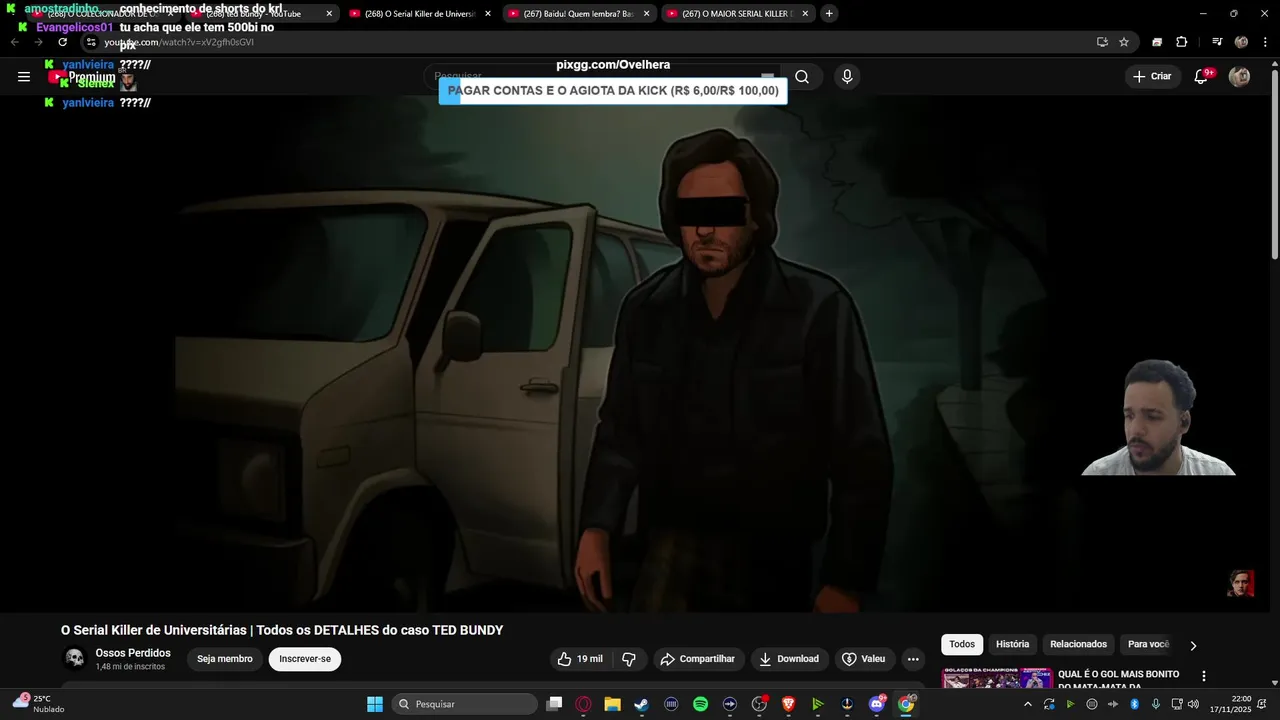Open Opera GX from the taskbar
The height and width of the screenshot is (720, 1280).
[x=584, y=704]
